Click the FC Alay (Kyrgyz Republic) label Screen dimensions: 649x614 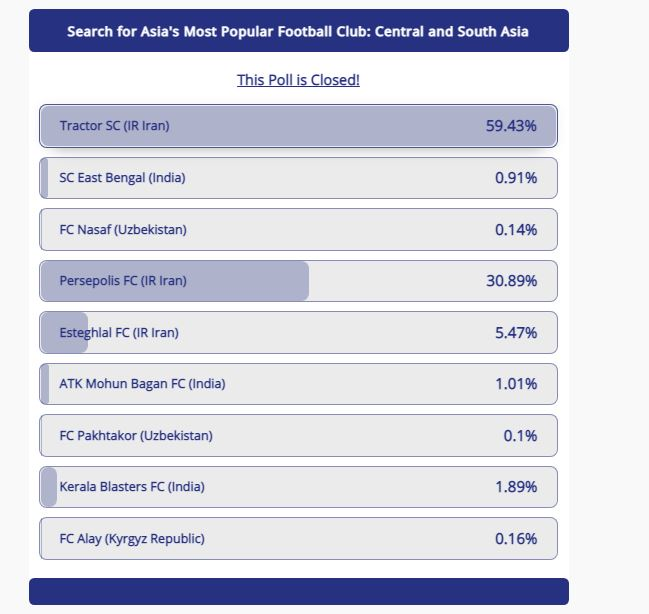[x=132, y=539]
